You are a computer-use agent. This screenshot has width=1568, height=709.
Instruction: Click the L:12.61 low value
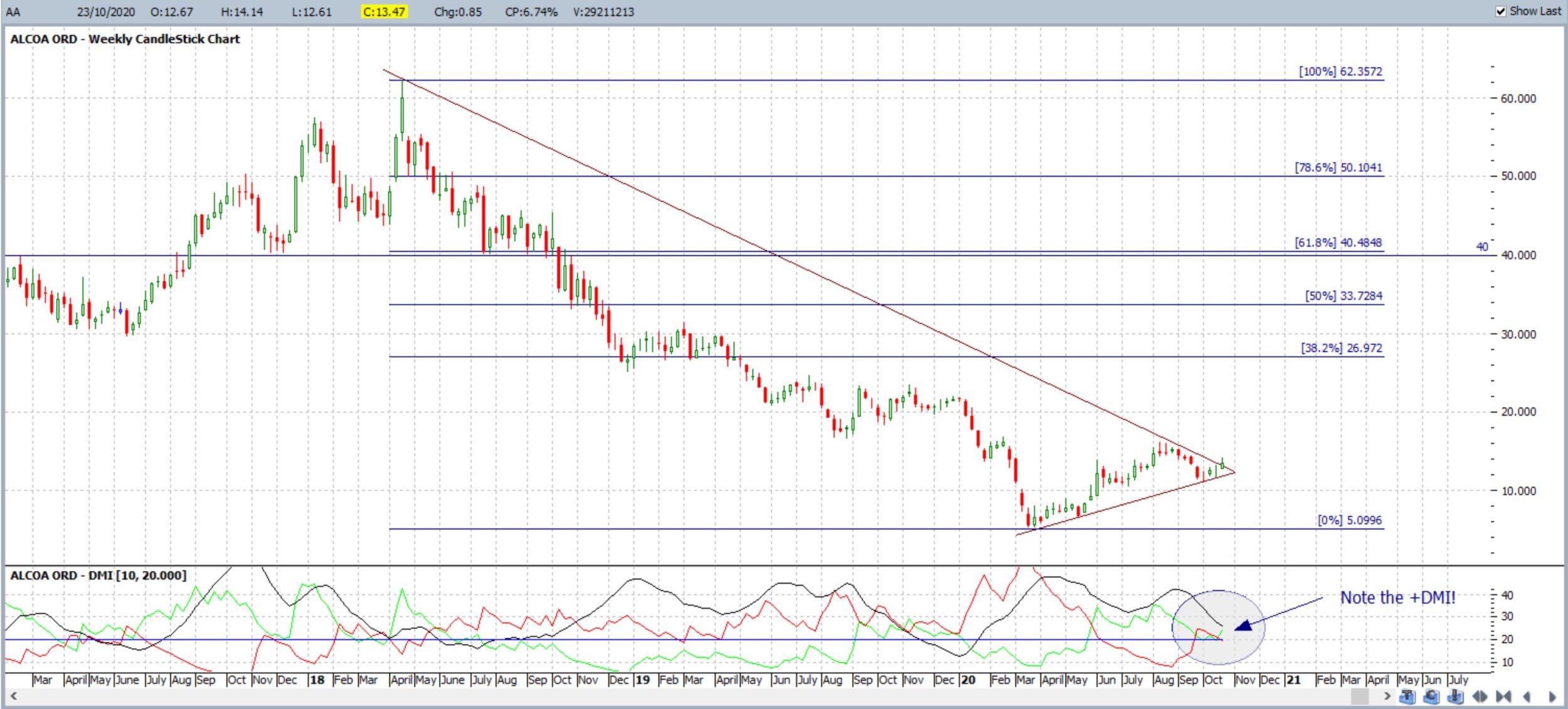(312, 12)
